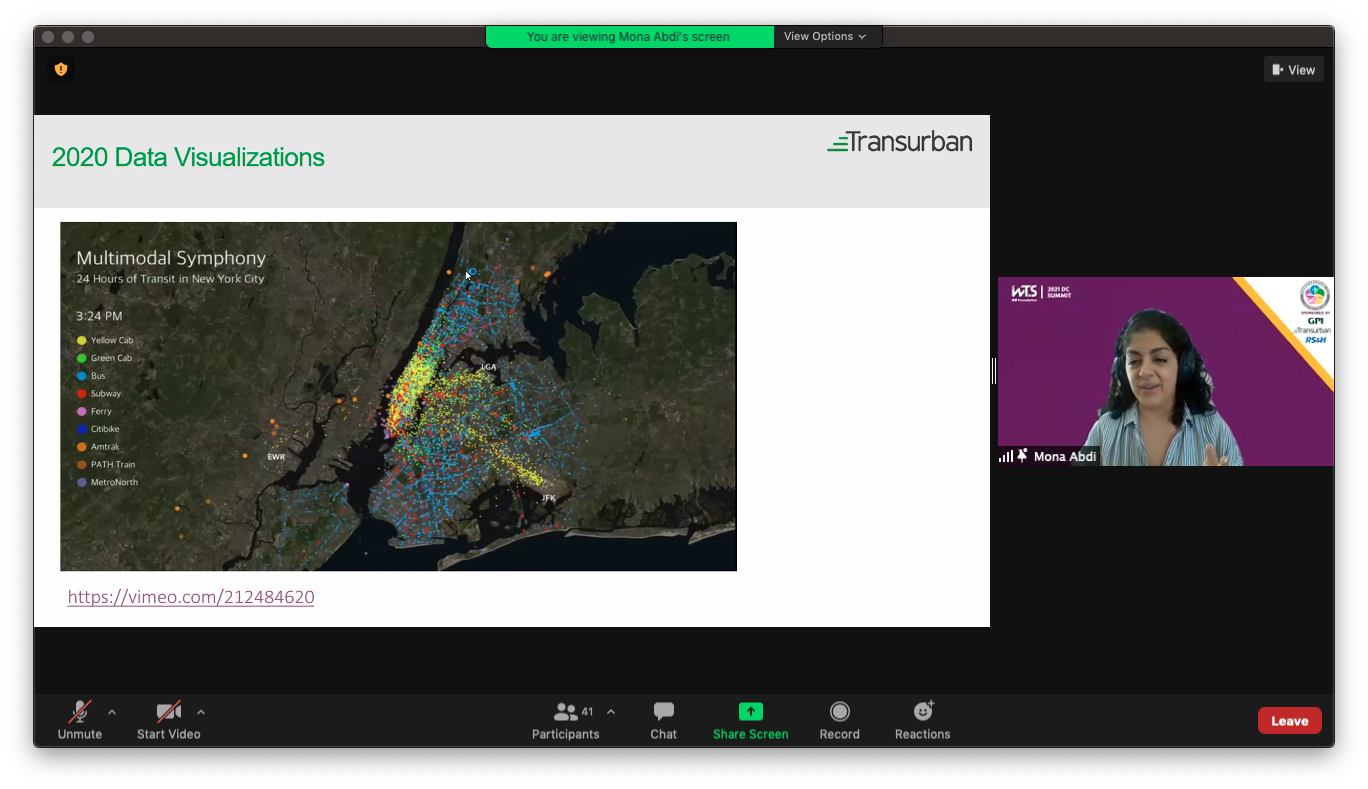Screen dimensions: 1368x789
Task: Click the Citibike legend entry
Action: 98,429
